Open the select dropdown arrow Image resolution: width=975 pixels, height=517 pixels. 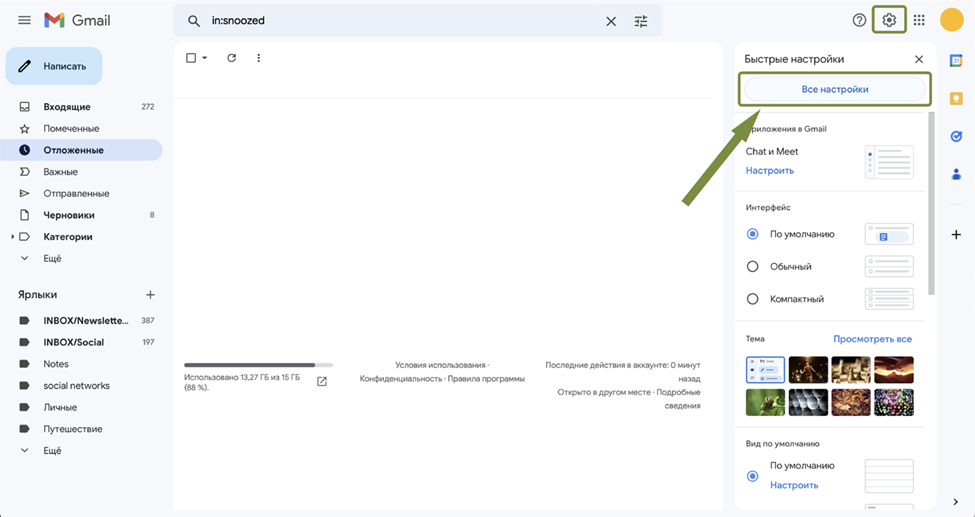205,58
